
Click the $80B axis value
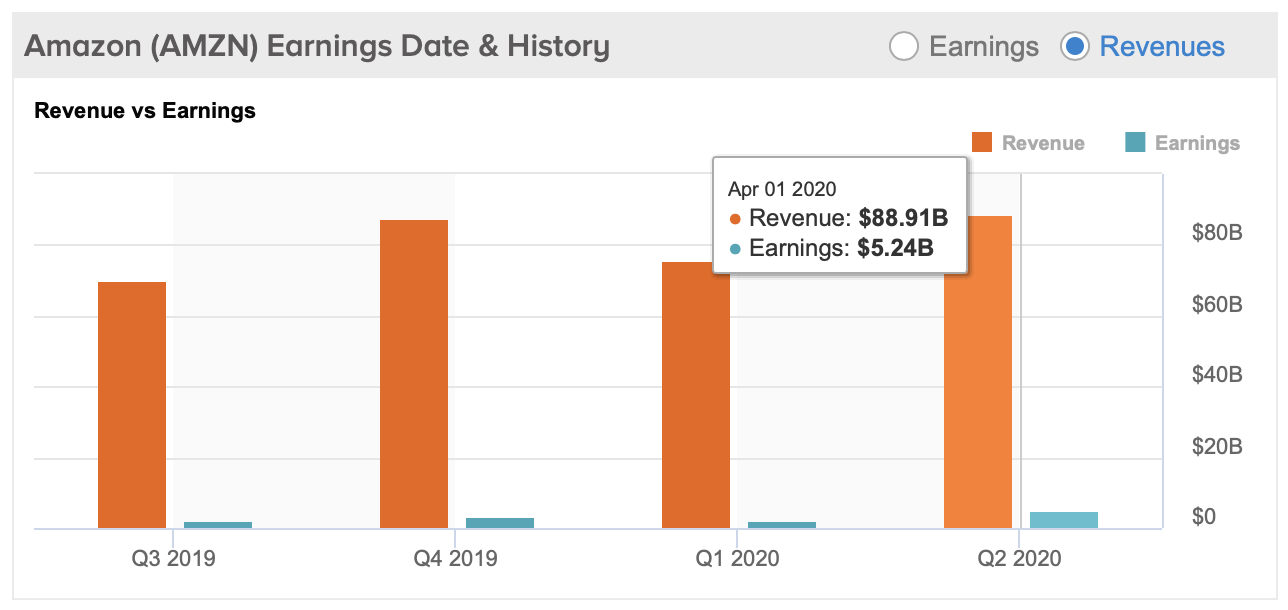click(x=1217, y=234)
